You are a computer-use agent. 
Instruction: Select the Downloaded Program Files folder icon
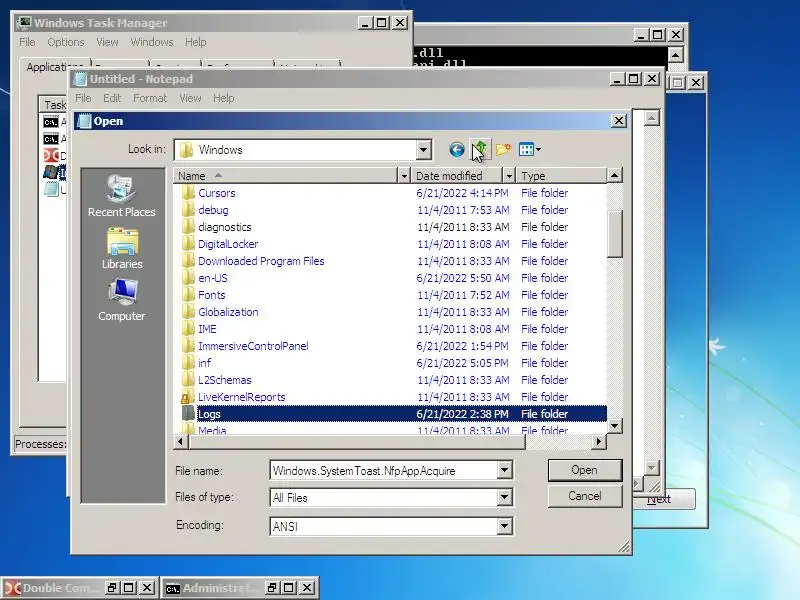click(x=188, y=261)
